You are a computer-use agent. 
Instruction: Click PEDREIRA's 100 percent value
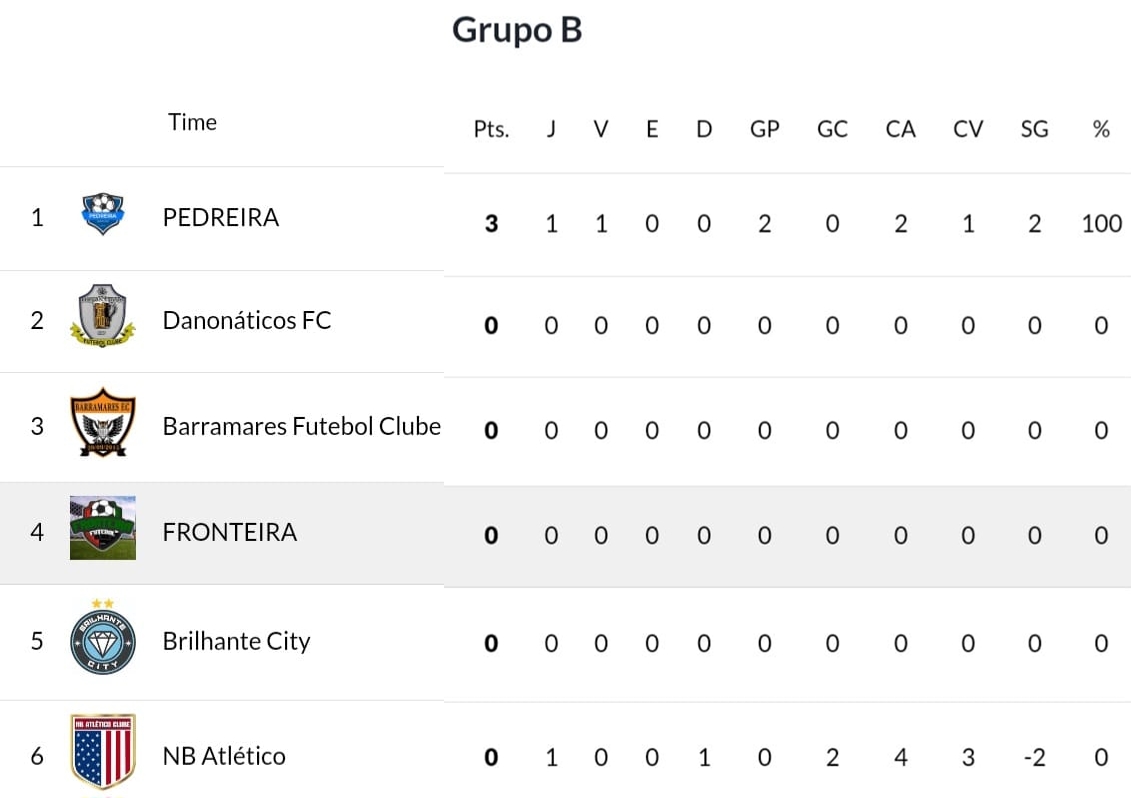pos(1101,224)
